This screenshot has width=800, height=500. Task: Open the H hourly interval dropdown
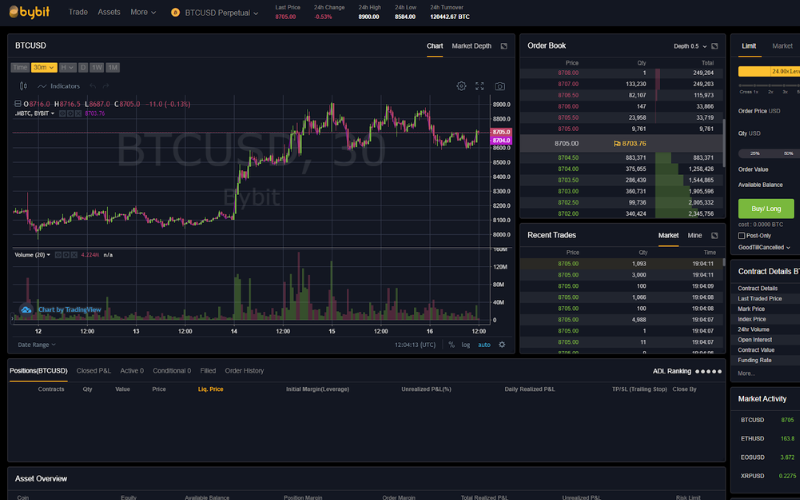pos(67,67)
